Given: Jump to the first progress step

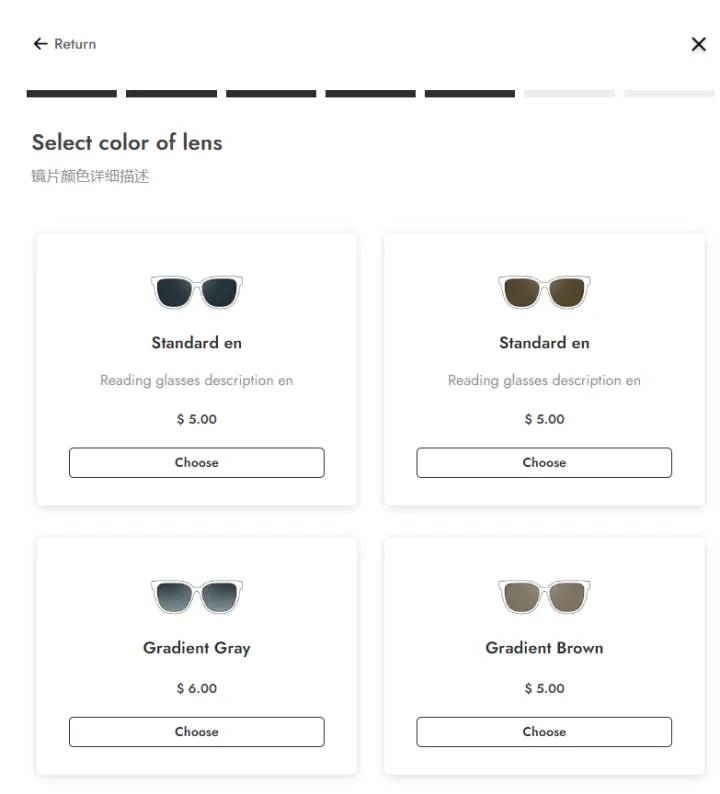Looking at the screenshot, I should (x=72, y=94).
